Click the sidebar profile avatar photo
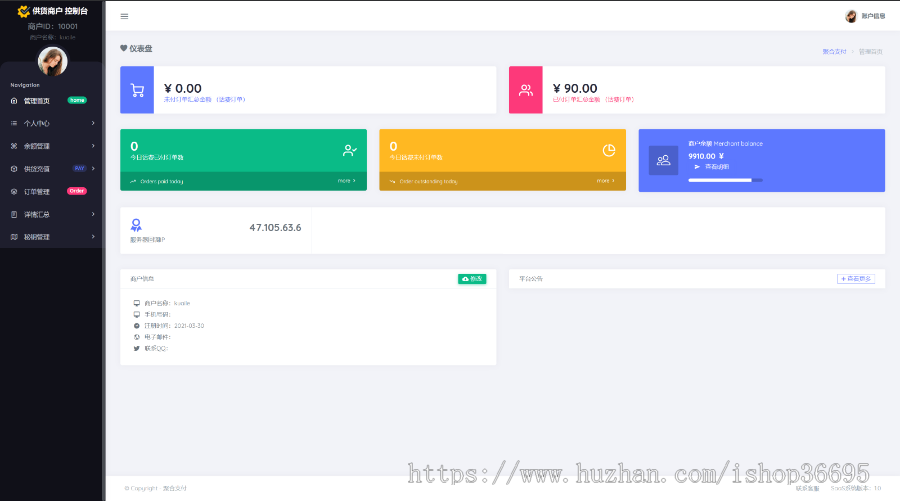The height and width of the screenshot is (501, 900). (x=52, y=62)
